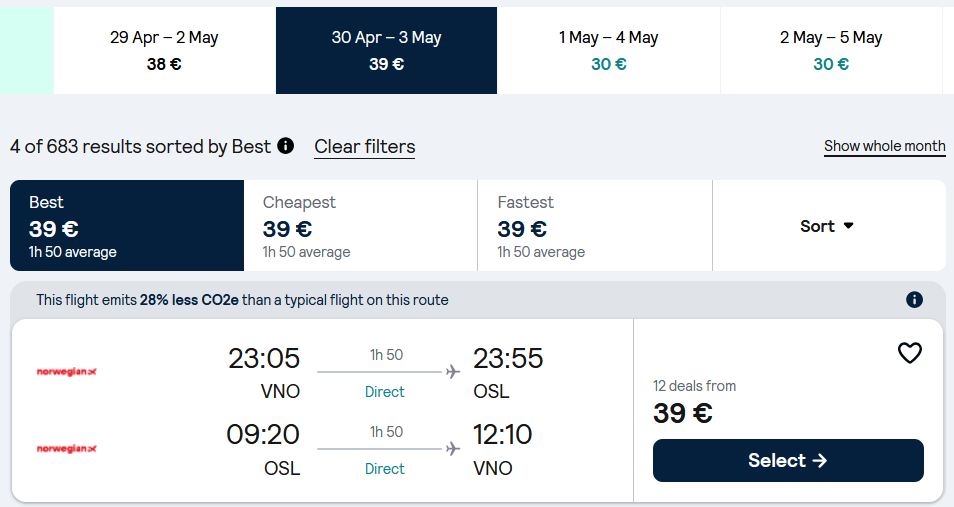Choose the 30 Apr – 3 May dates
The height and width of the screenshot is (507, 954).
tap(386, 50)
